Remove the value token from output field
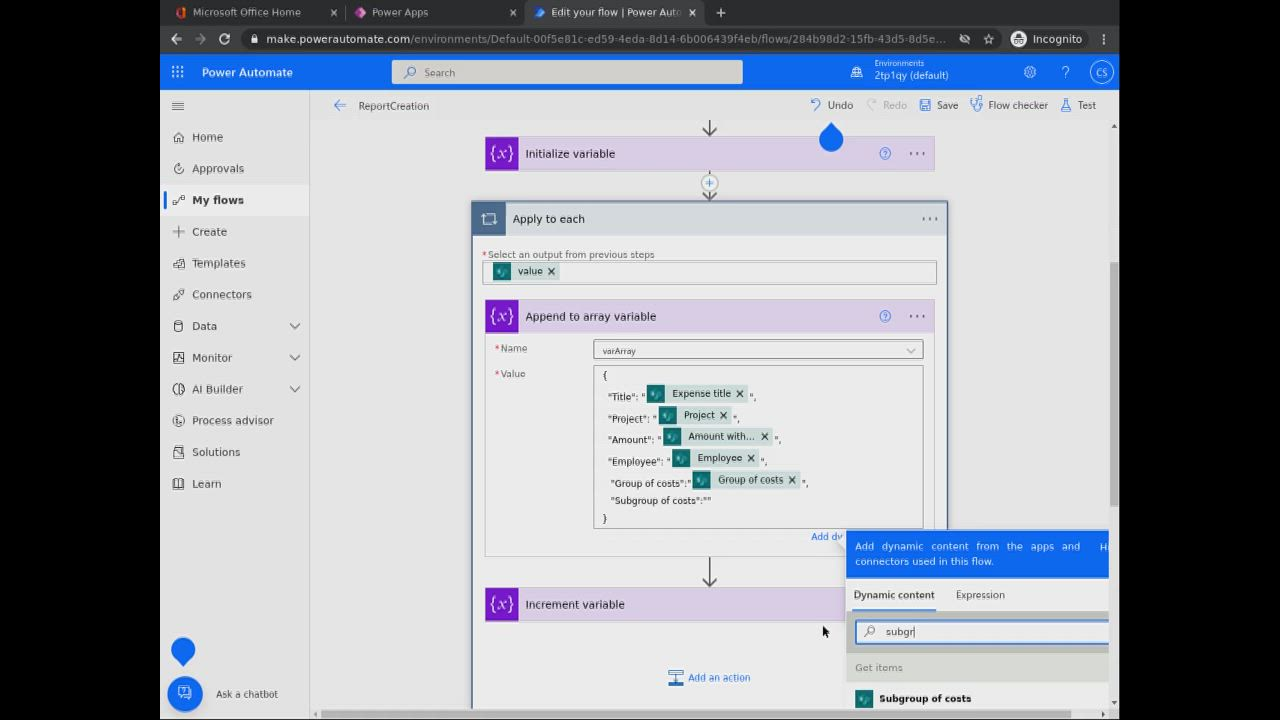 pyautogui.click(x=551, y=271)
